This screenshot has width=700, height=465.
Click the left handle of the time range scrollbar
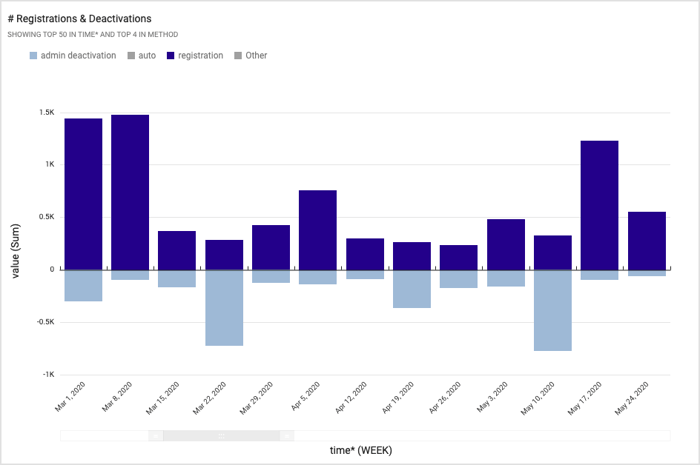156,435
